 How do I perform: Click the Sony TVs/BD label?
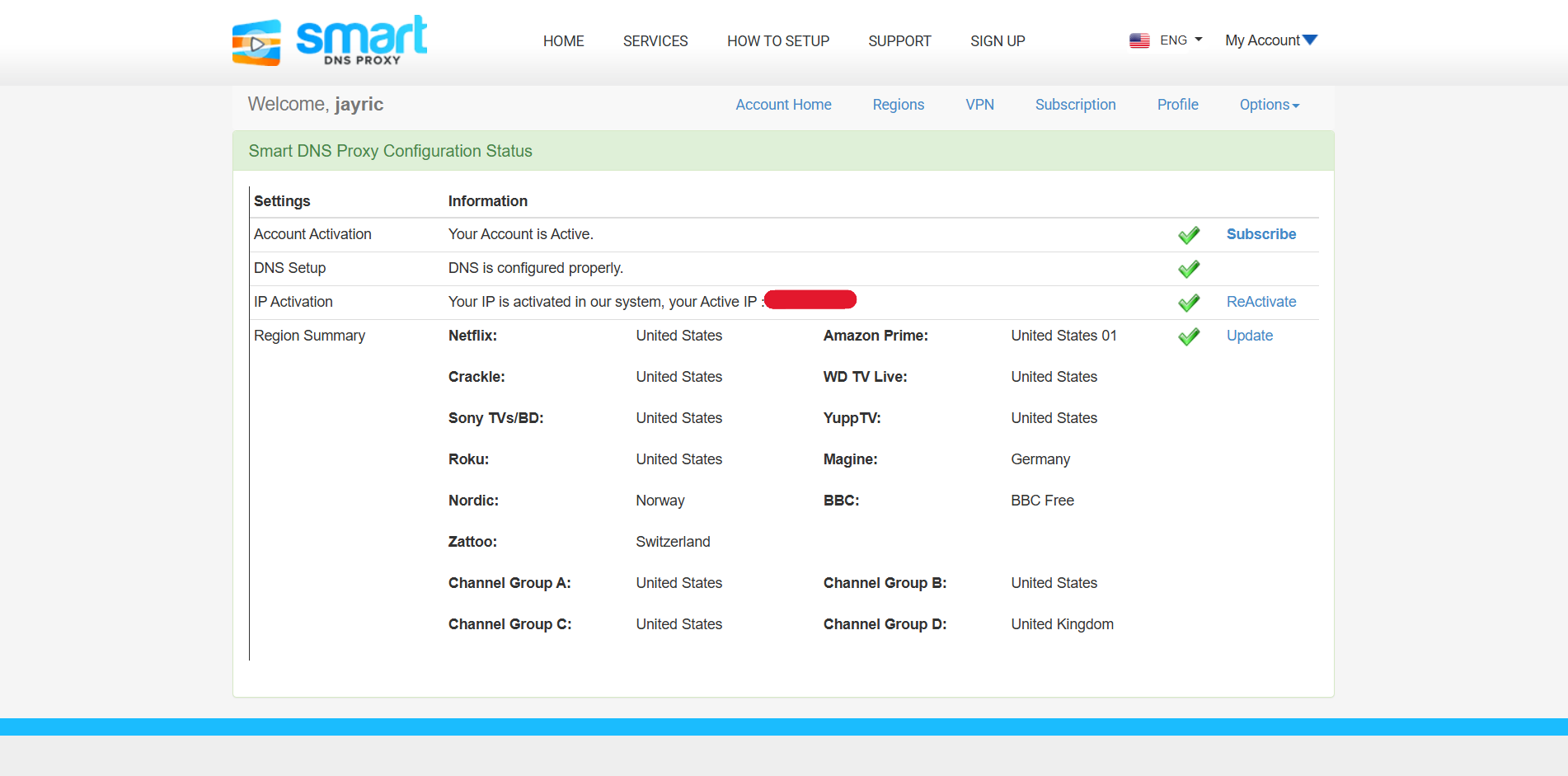pos(495,418)
